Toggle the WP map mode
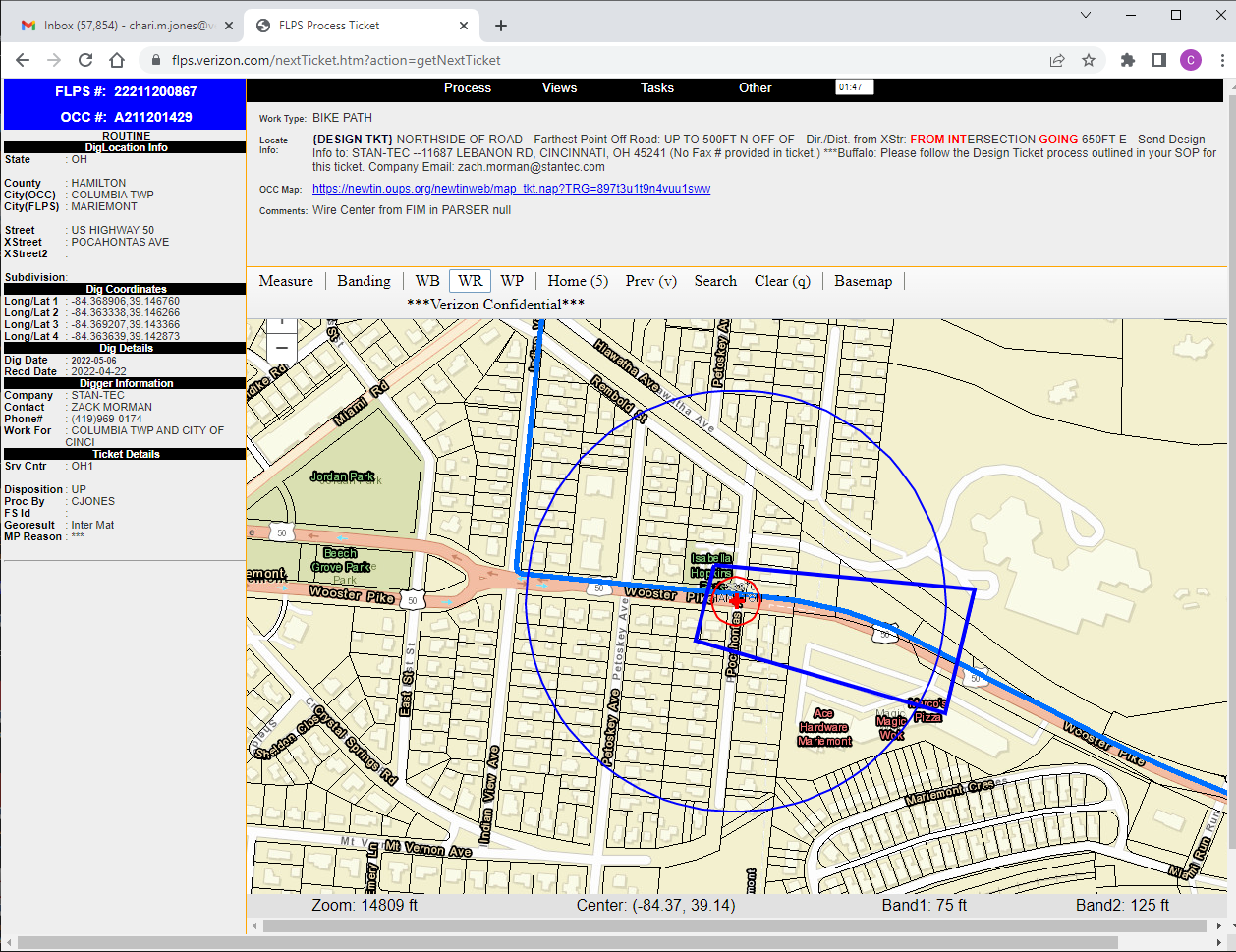The height and width of the screenshot is (952, 1236). tap(512, 281)
